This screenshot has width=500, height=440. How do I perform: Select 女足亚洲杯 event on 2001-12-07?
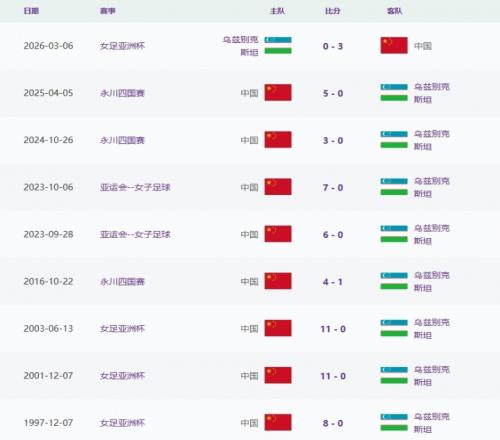click(122, 376)
